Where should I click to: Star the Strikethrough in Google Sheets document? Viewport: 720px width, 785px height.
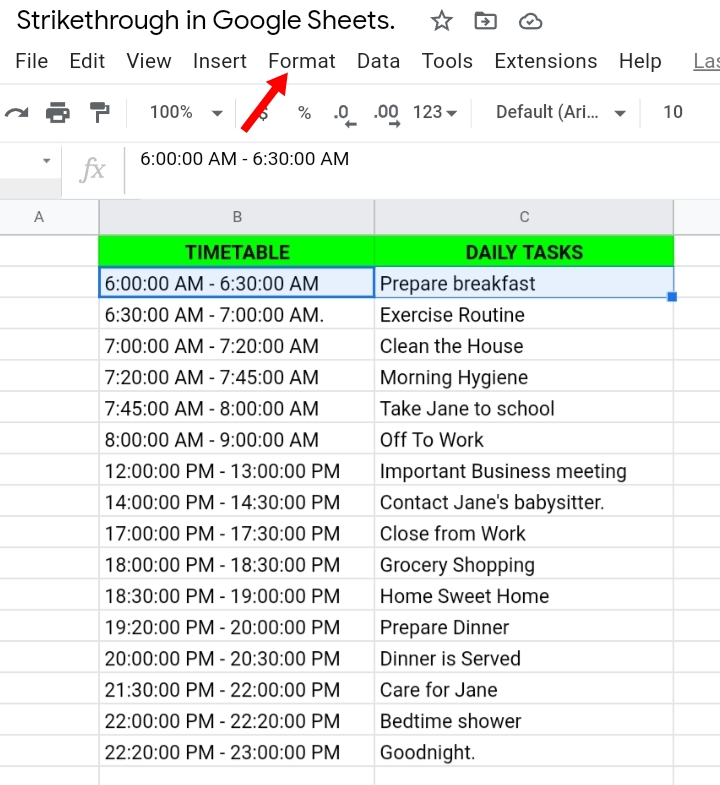point(441,21)
